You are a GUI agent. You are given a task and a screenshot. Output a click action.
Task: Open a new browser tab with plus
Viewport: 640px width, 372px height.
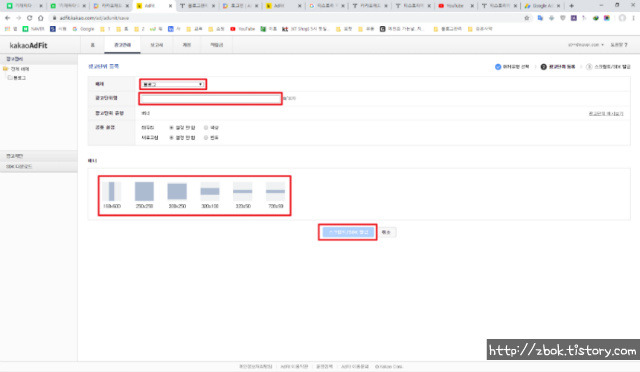coord(571,6)
